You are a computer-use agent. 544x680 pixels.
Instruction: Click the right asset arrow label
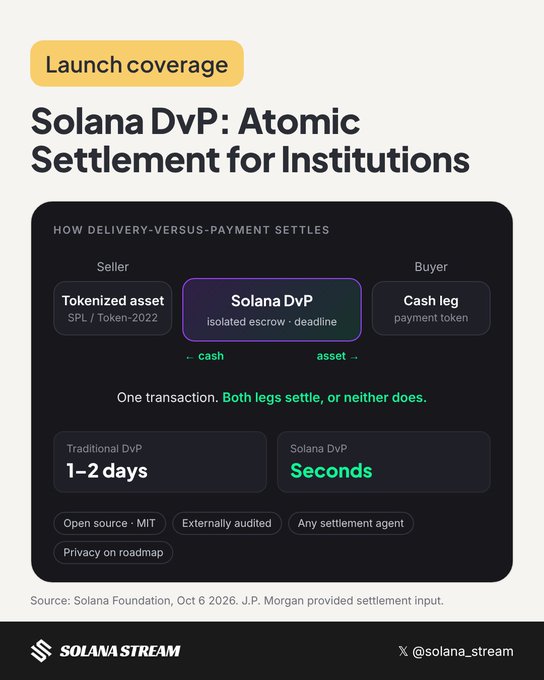[338, 356]
